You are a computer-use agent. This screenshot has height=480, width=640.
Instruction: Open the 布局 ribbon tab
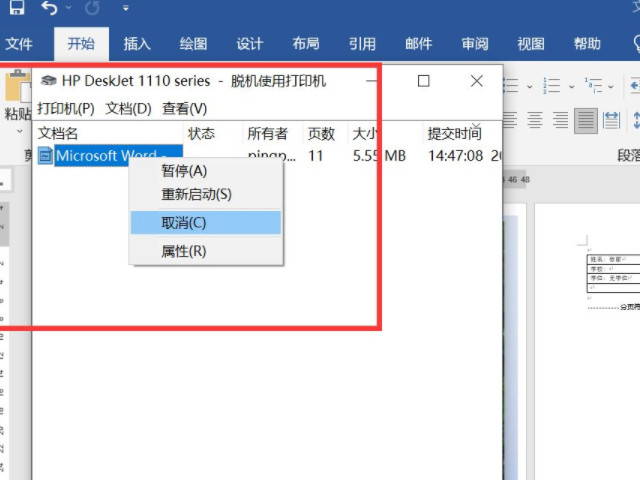306,43
